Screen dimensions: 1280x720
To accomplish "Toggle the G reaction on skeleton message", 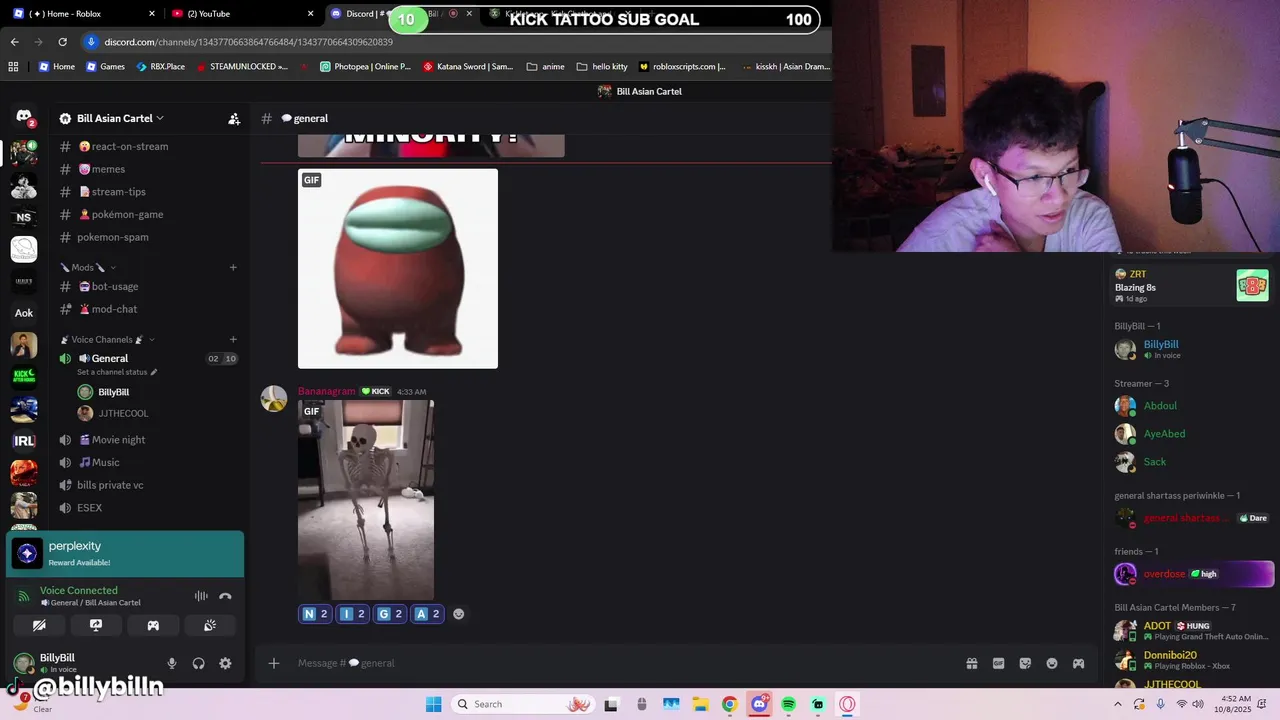I will pos(390,614).
